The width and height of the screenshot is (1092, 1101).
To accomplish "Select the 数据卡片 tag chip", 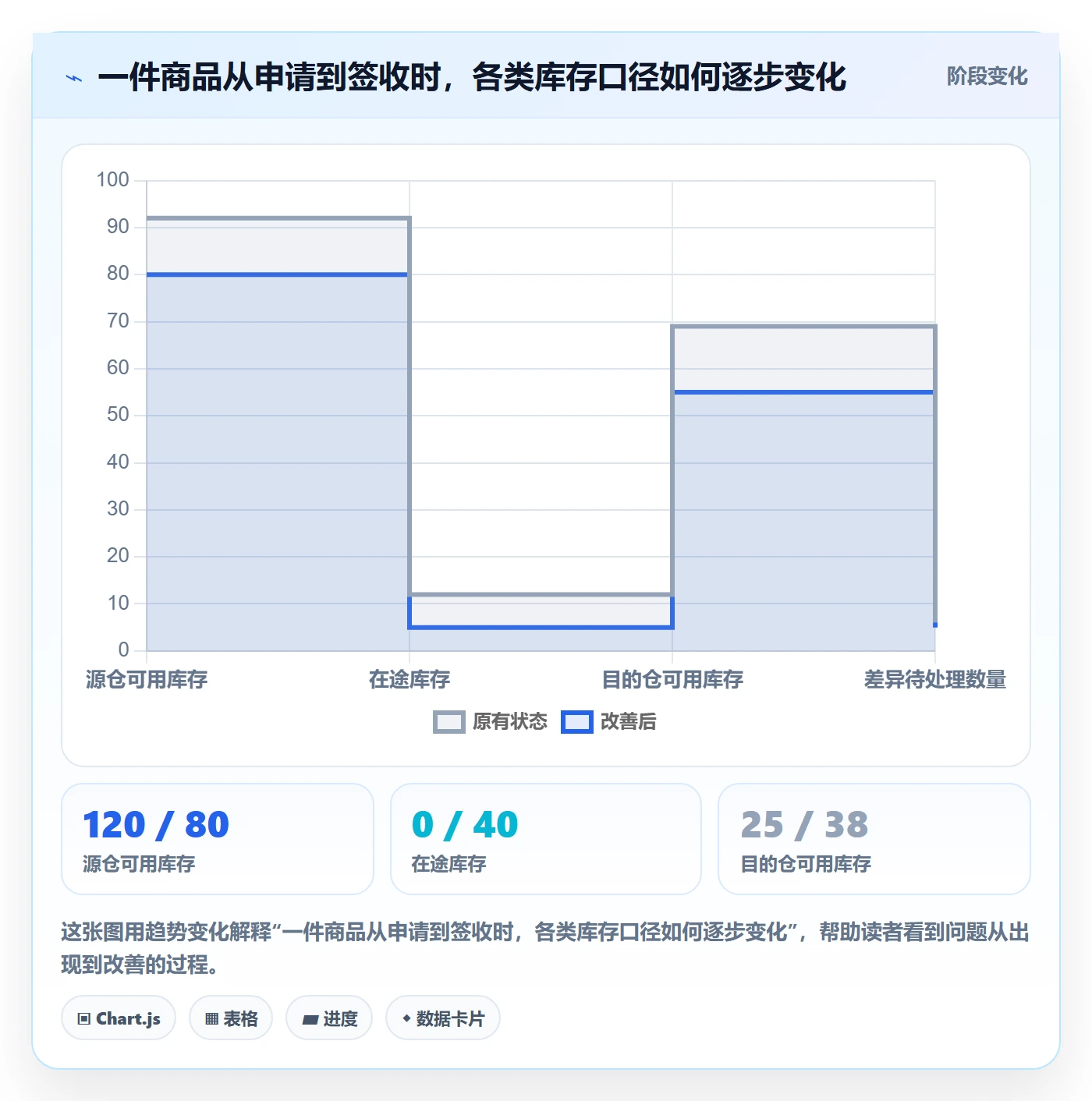I will point(443,1018).
